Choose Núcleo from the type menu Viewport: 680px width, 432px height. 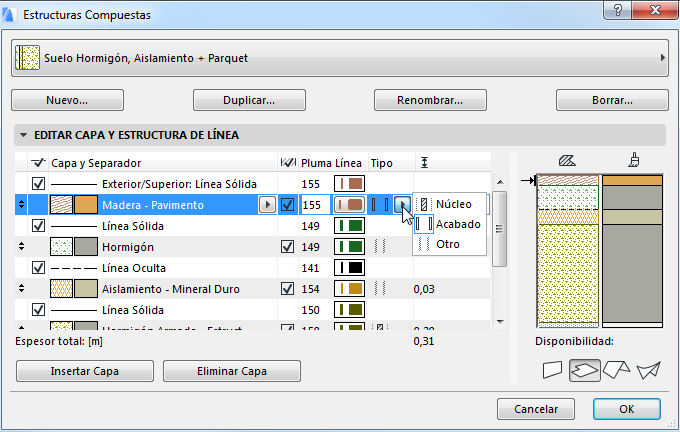click(x=449, y=204)
